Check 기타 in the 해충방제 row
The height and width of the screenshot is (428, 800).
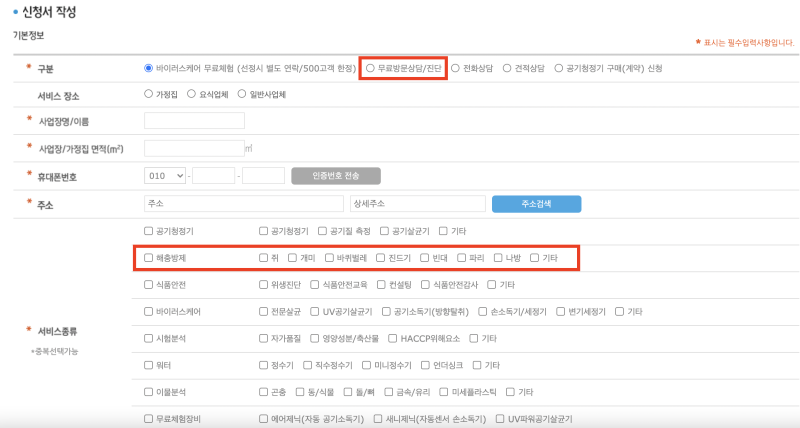pyautogui.click(x=535, y=258)
